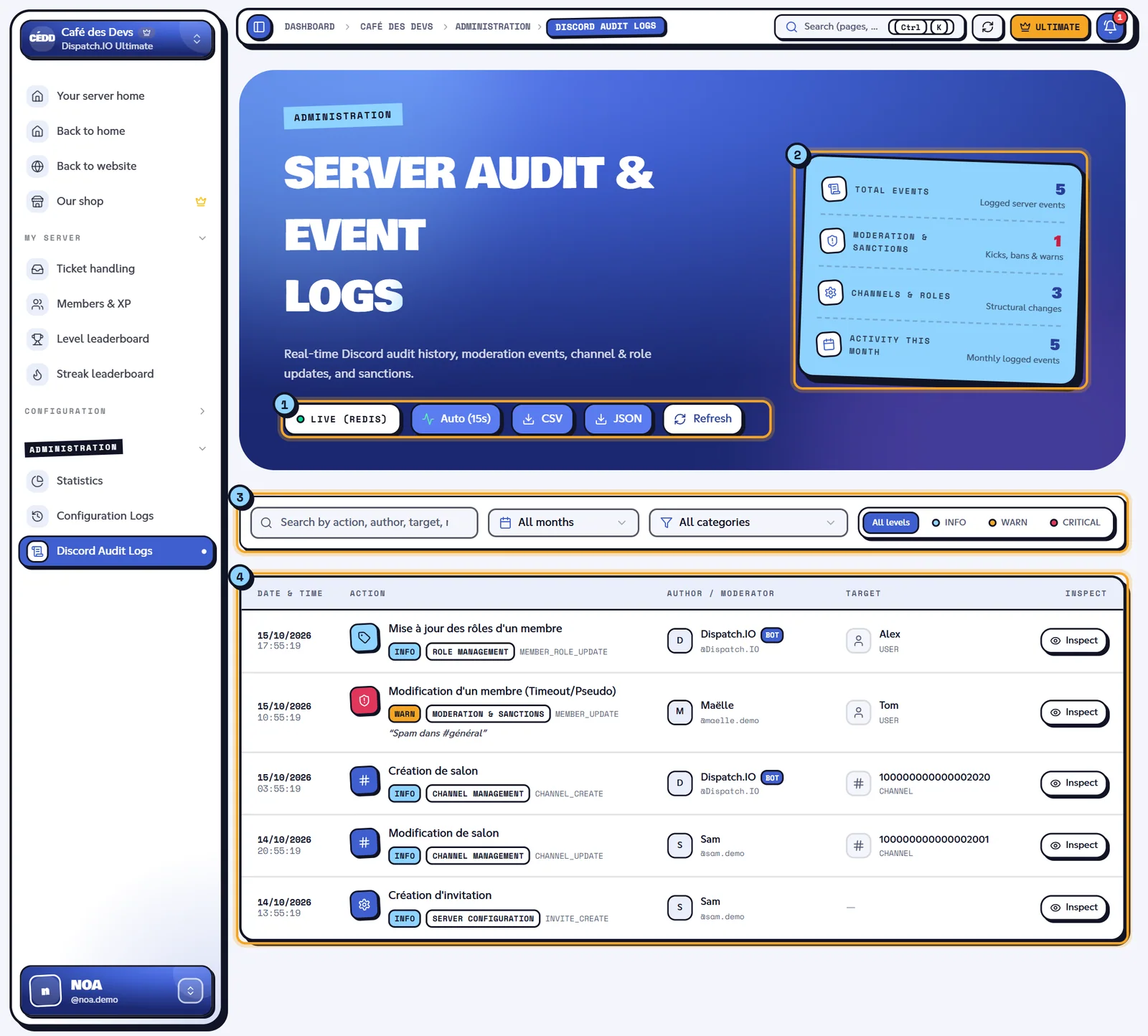1148x1036 pixels.
Task: Click the Dispatch.IO avatar in the role update row
Action: (x=679, y=641)
